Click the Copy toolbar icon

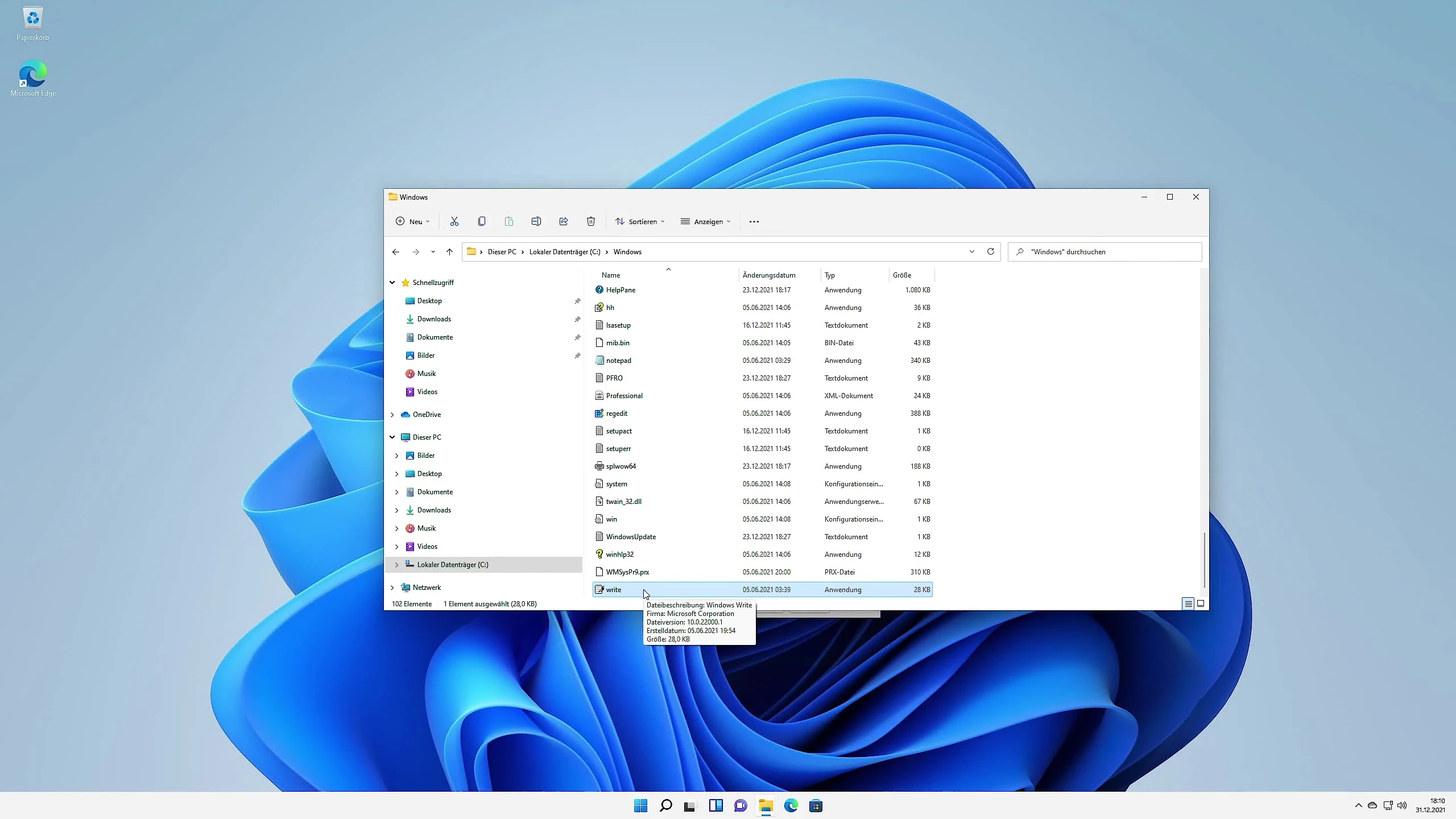pos(481,221)
